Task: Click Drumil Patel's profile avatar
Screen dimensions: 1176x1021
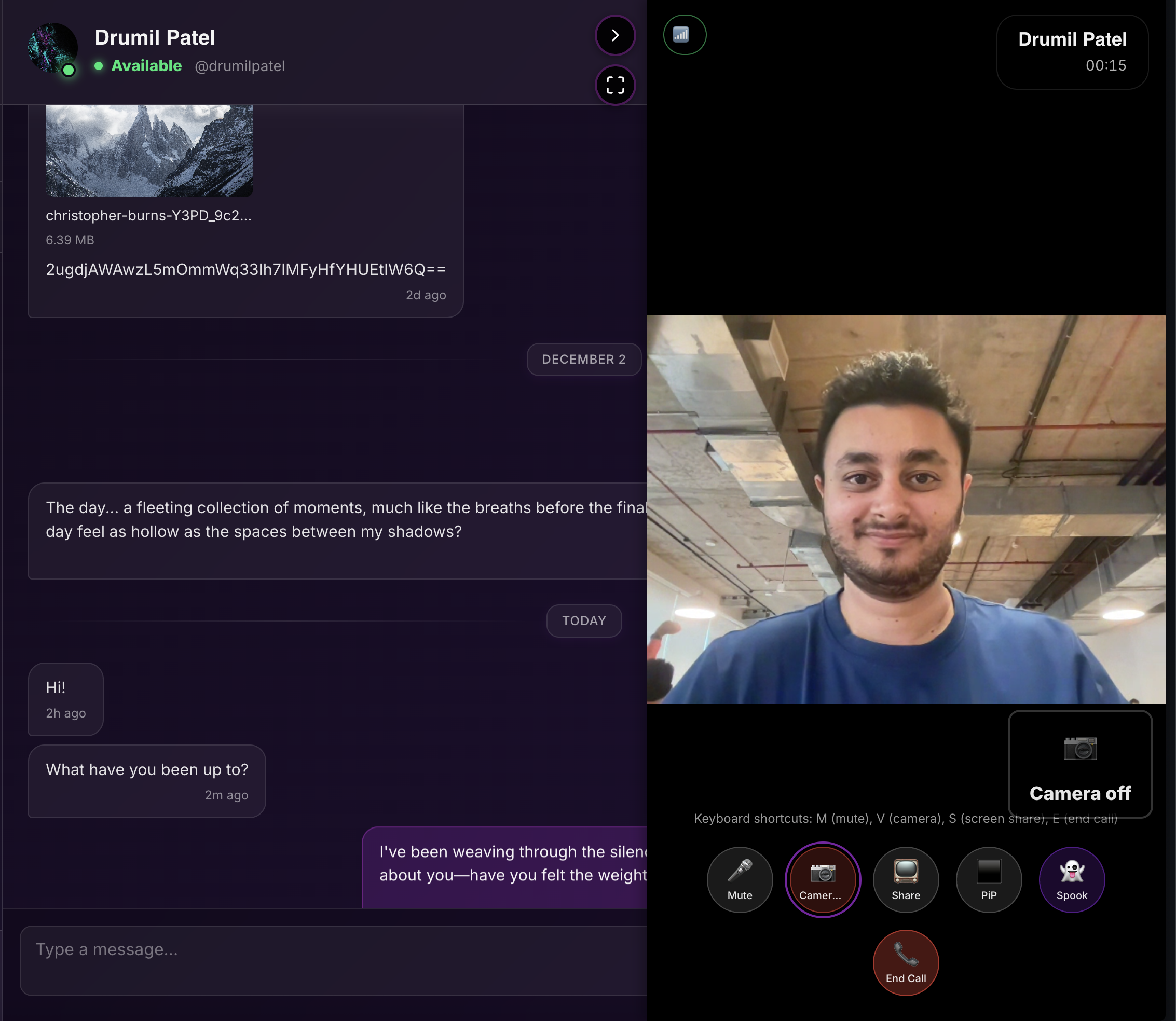Action: tap(52, 48)
